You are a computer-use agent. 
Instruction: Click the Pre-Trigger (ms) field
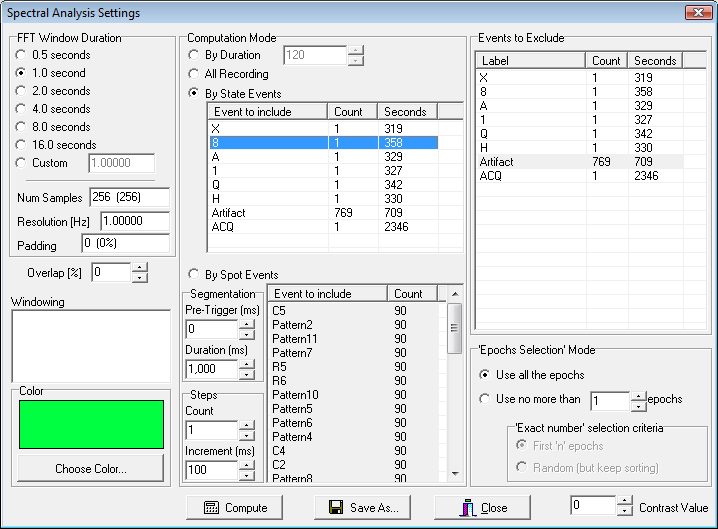click(212, 329)
